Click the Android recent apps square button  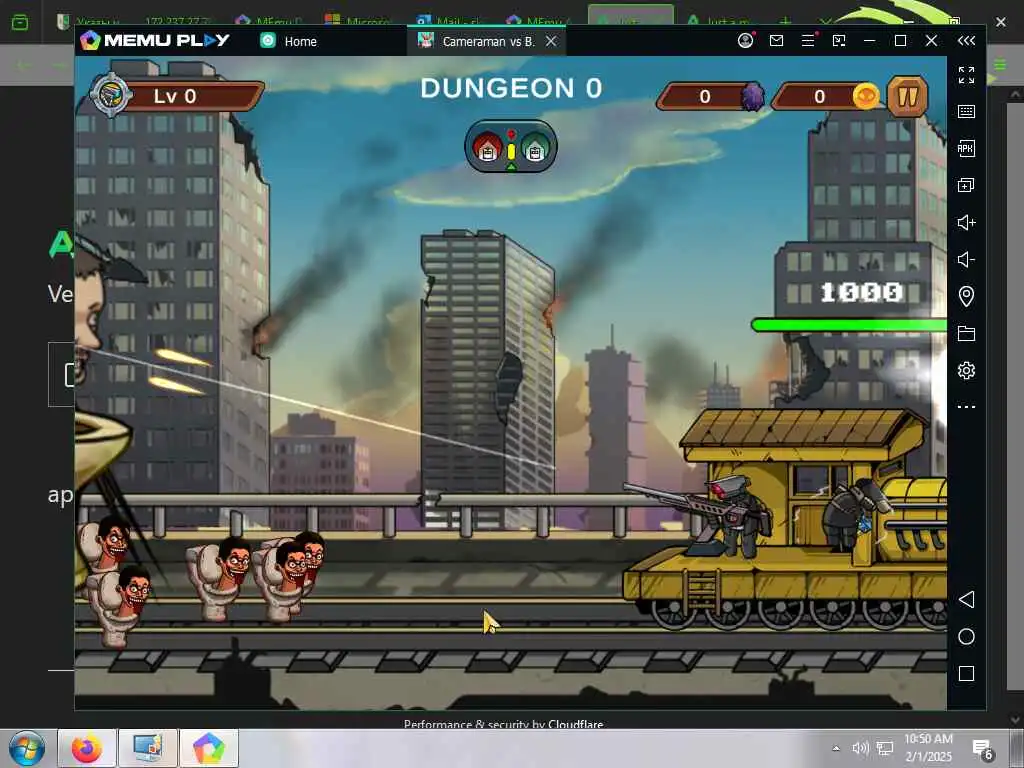[x=966, y=673]
